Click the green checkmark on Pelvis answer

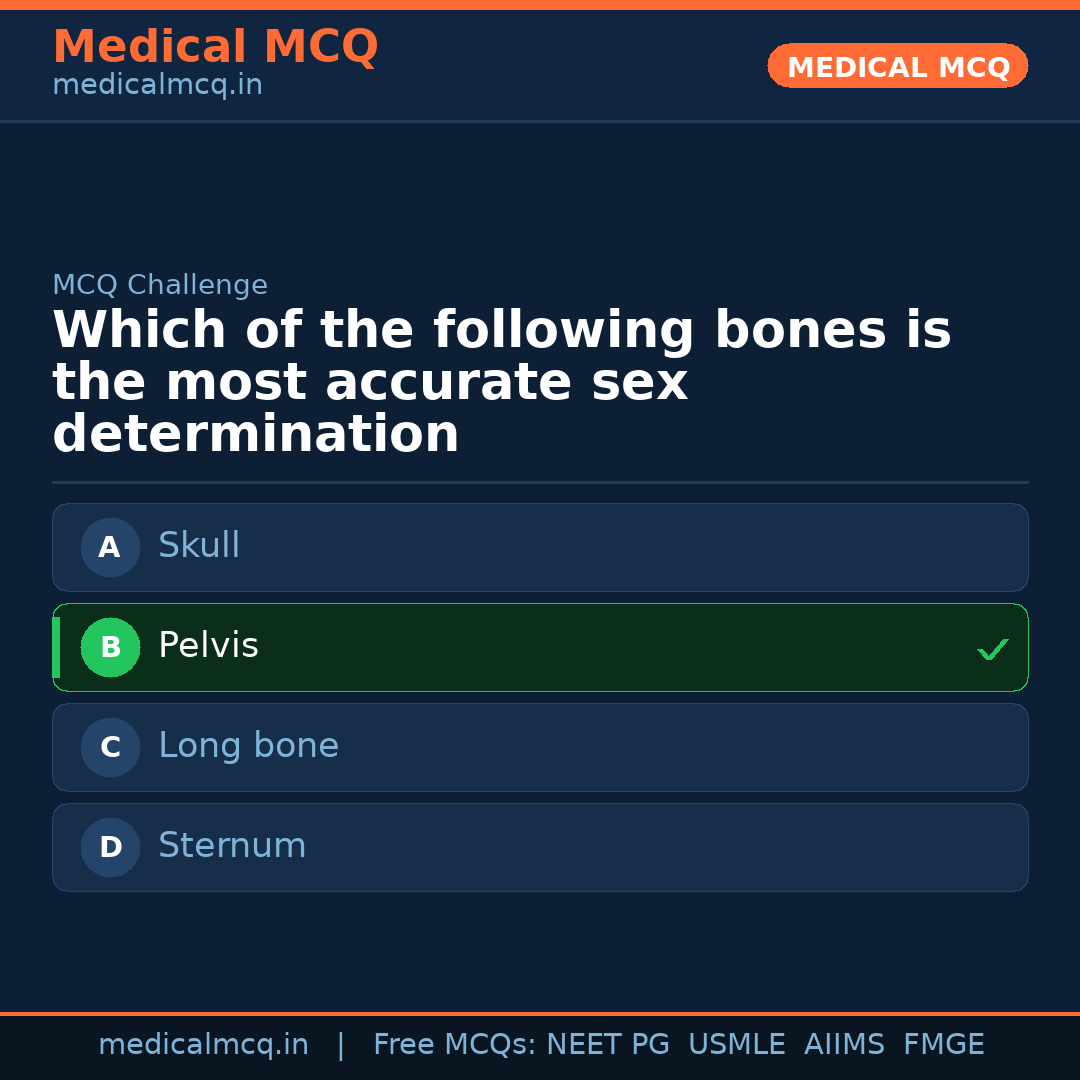point(993,649)
